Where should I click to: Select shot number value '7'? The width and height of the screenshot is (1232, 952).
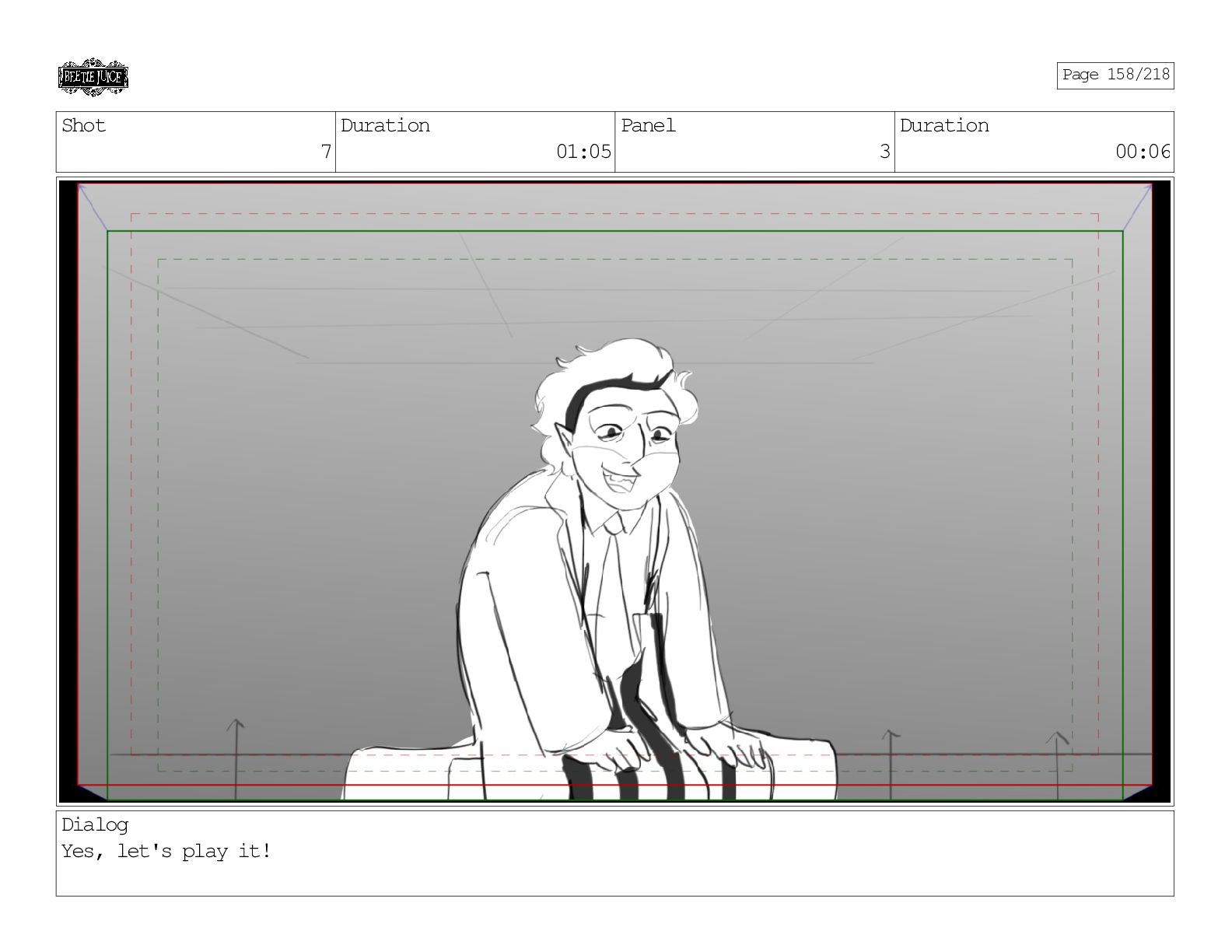tap(326, 152)
